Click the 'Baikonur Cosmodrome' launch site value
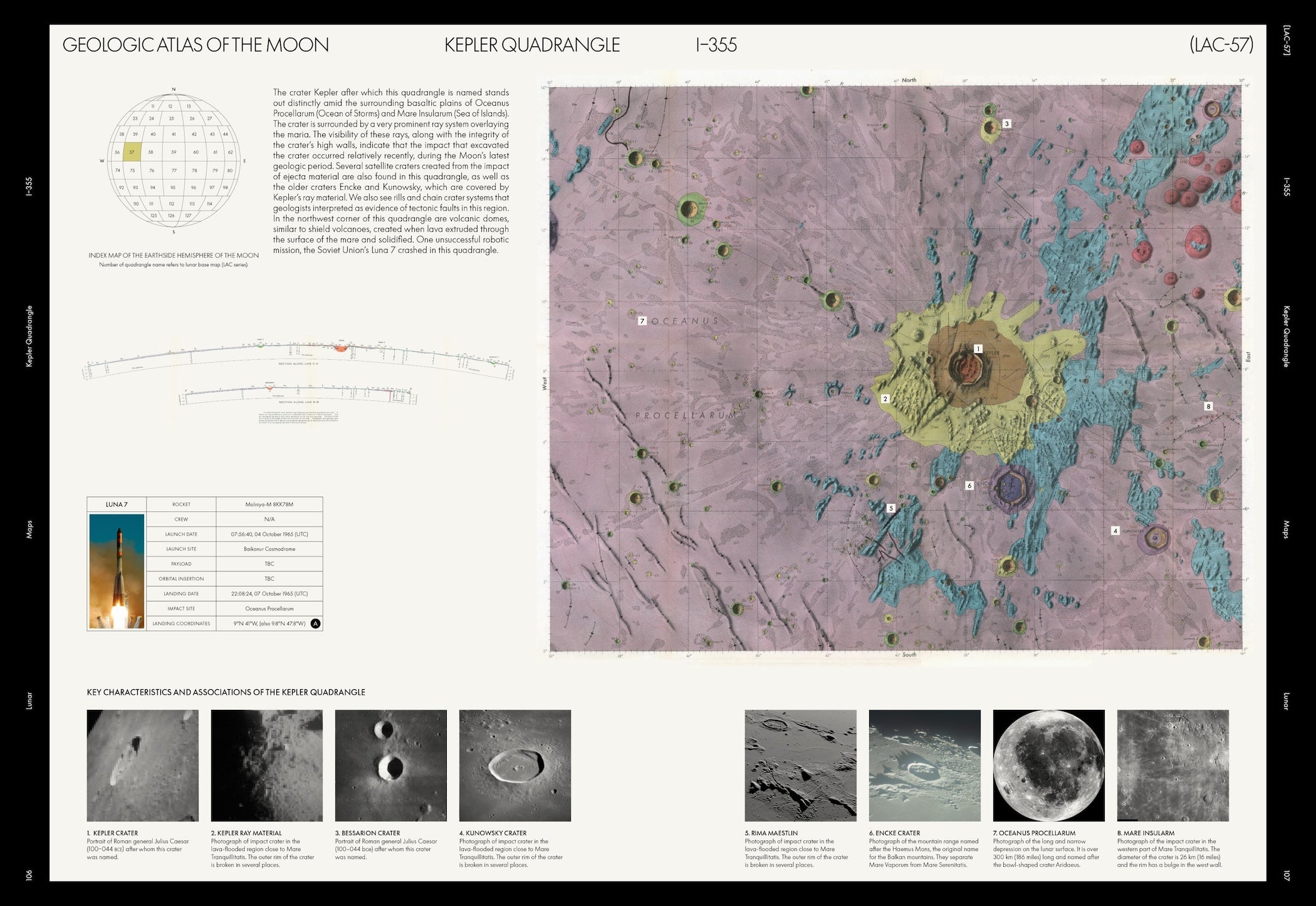 (x=269, y=549)
